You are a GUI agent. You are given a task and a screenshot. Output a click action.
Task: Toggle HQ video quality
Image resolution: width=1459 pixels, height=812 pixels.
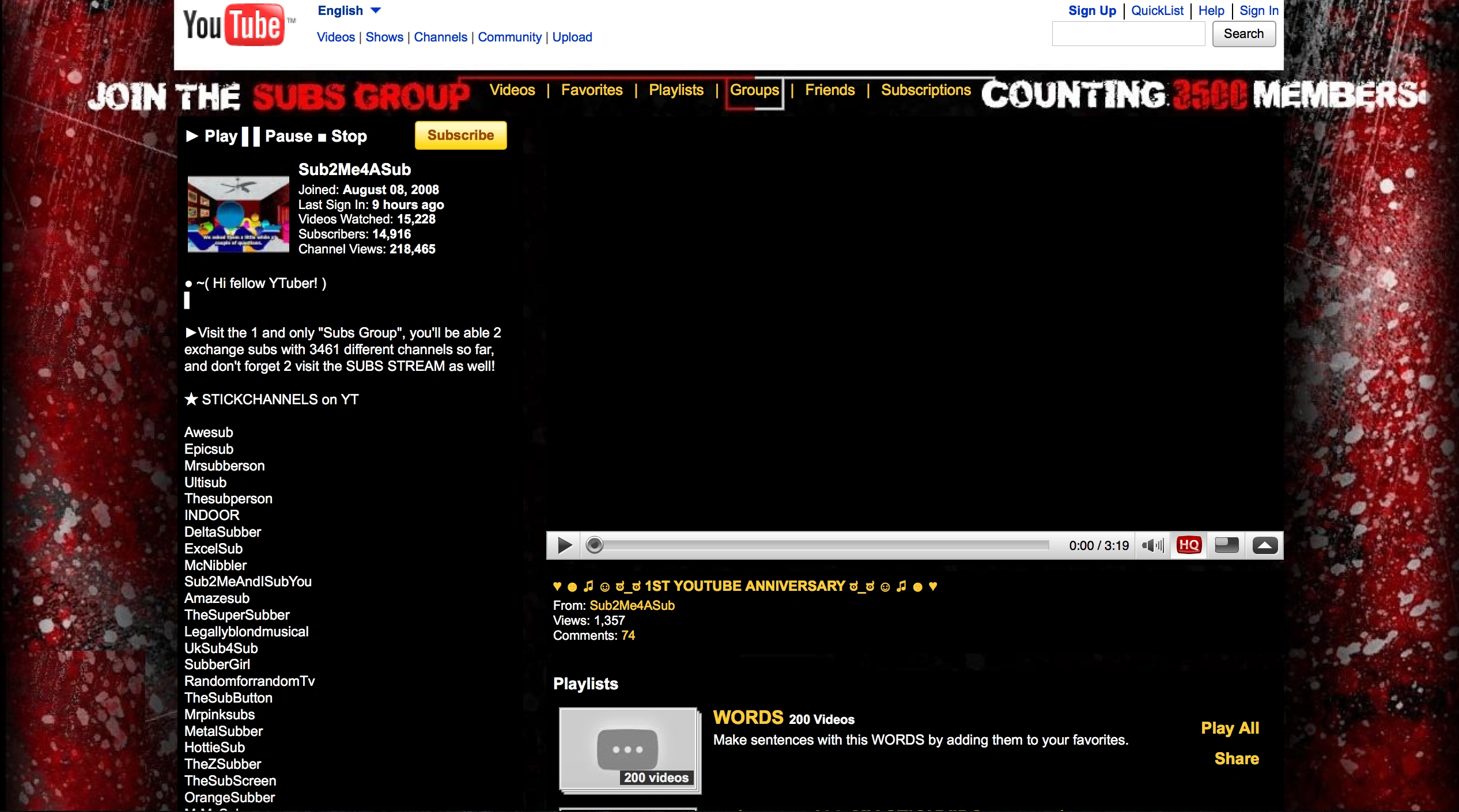coord(1188,545)
